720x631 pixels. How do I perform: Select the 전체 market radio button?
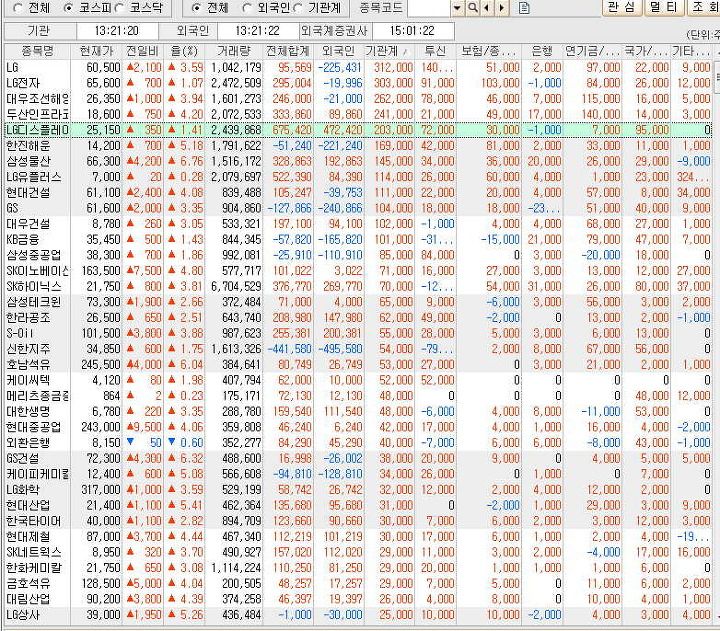17,8
